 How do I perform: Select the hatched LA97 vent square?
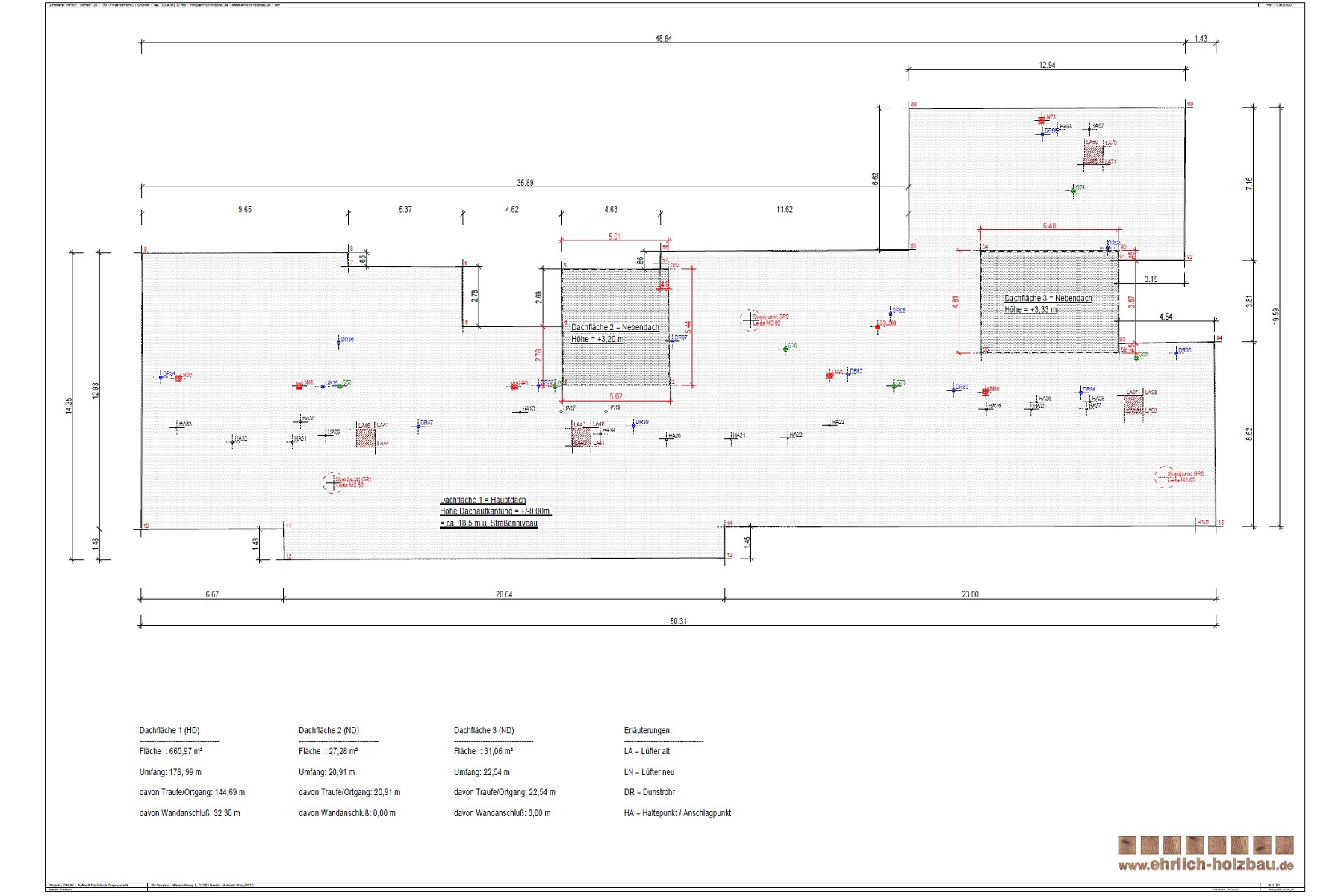pos(1133,404)
